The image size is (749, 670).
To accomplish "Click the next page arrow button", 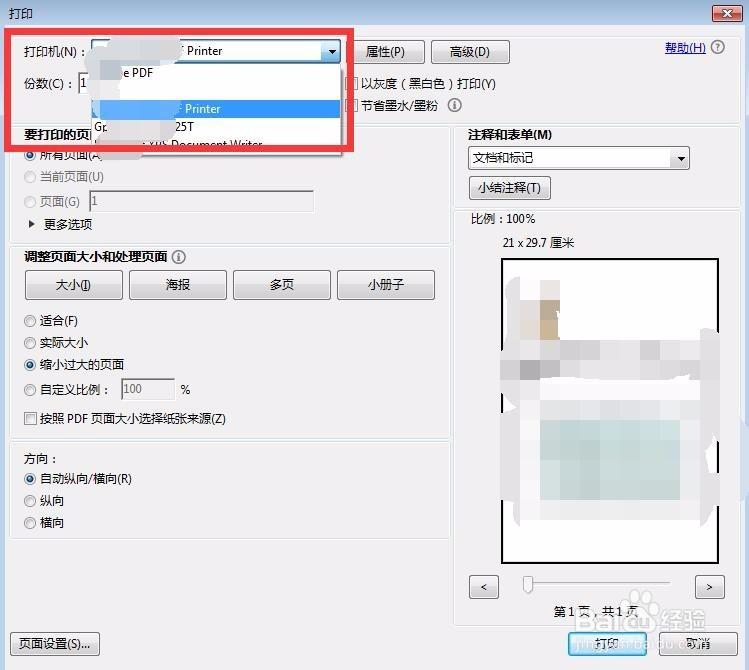I will pyautogui.click(x=709, y=587).
